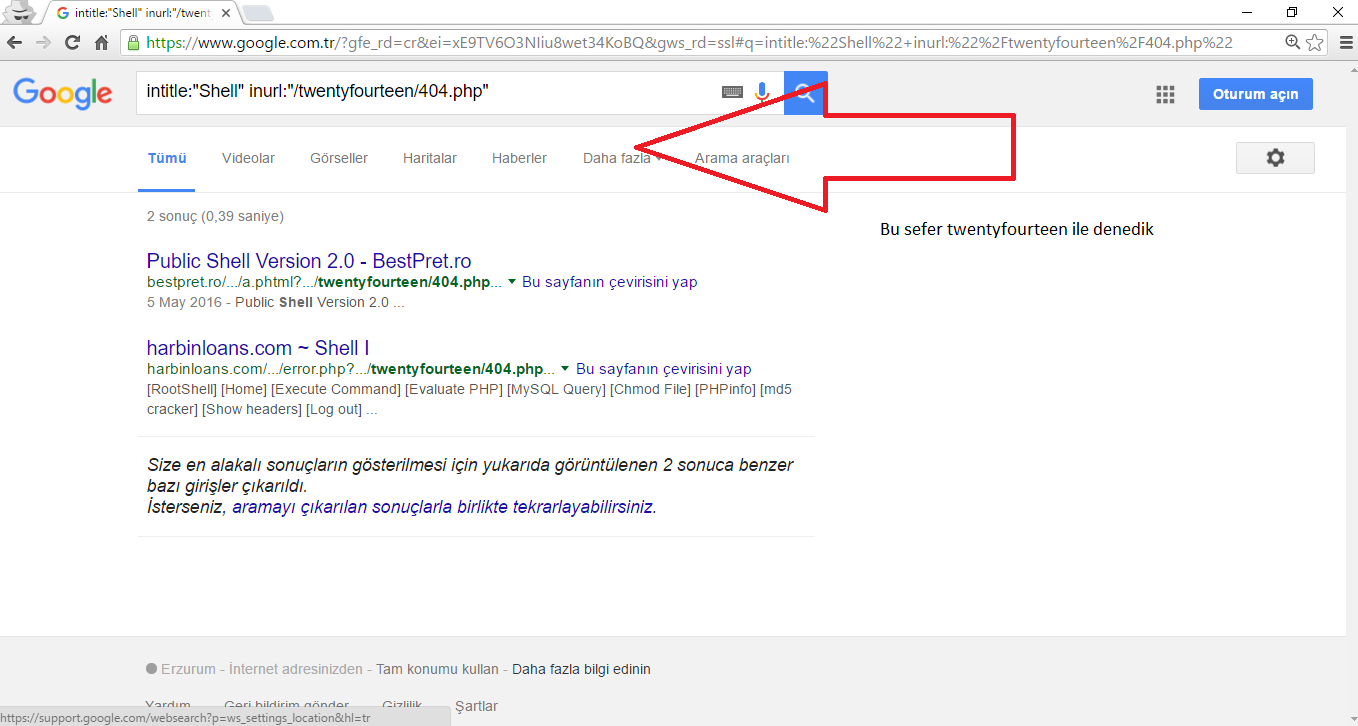1358x726 pixels.
Task: View site info via the green padlock
Action: [133, 43]
